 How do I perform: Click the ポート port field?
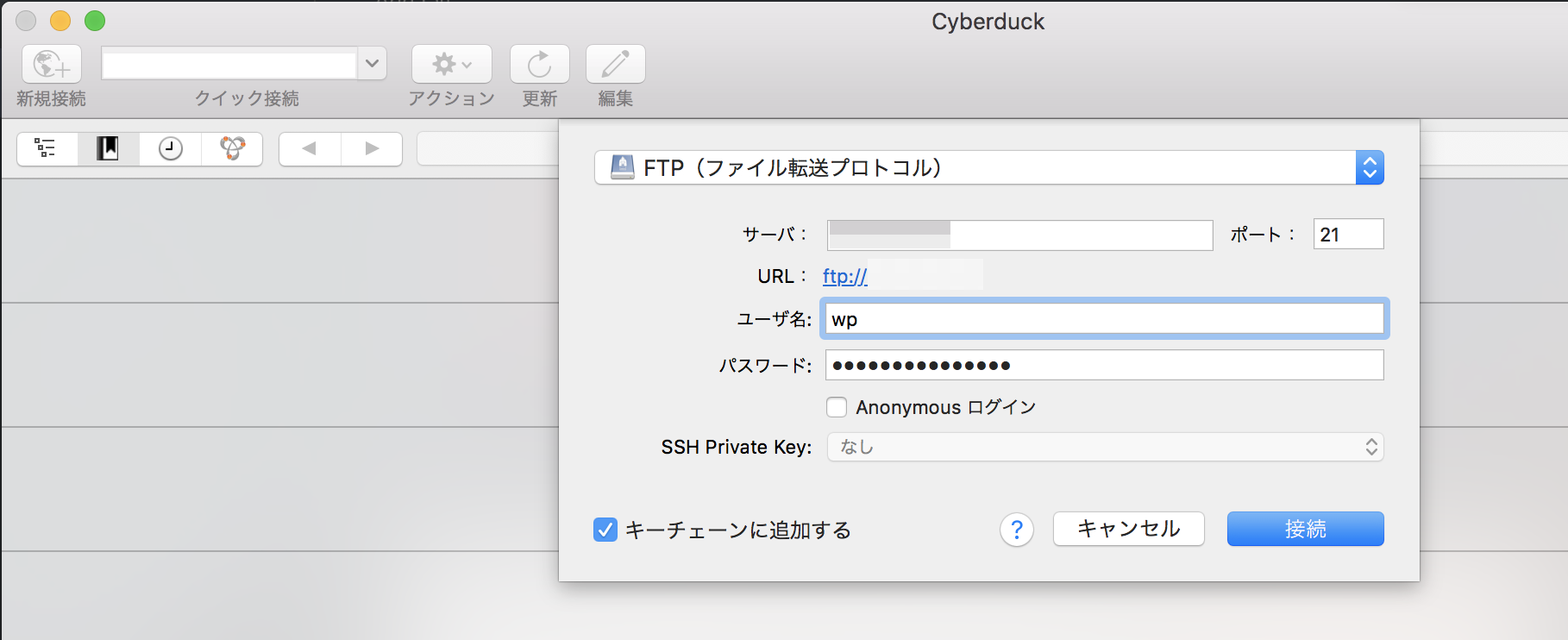pos(1349,234)
